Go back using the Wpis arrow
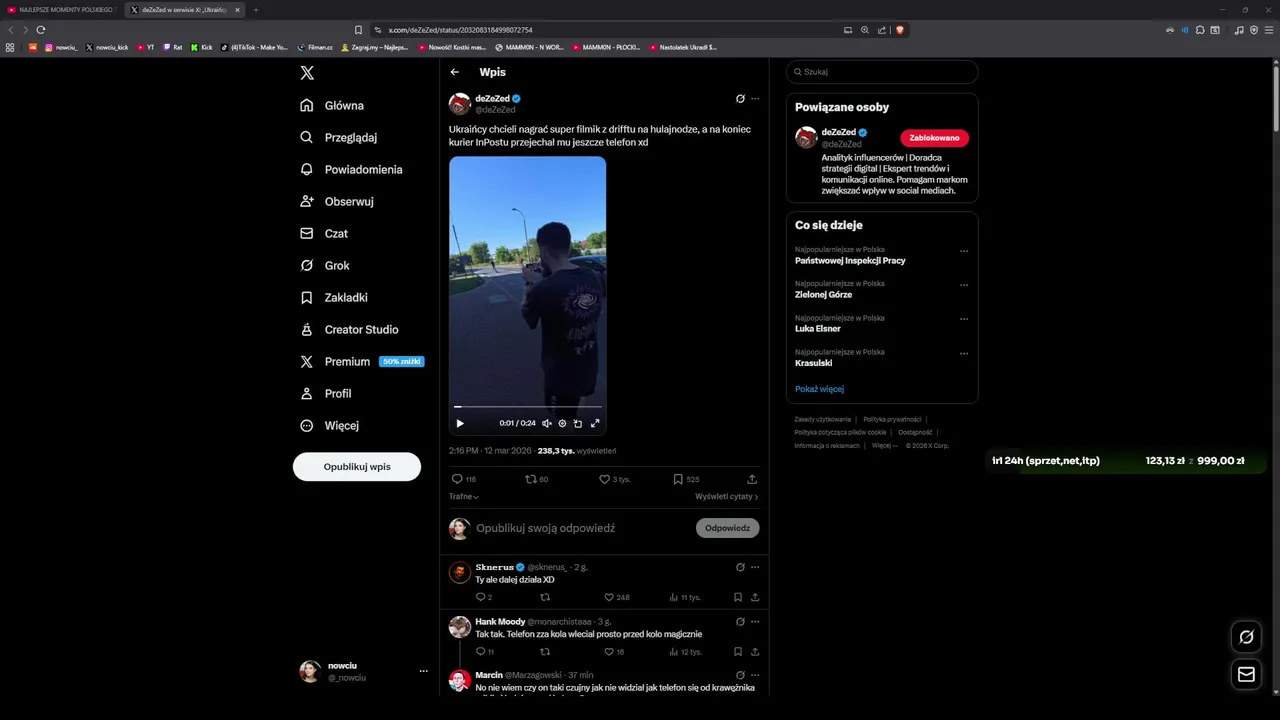The height and width of the screenshot is (720, 1280). (455, 72)
